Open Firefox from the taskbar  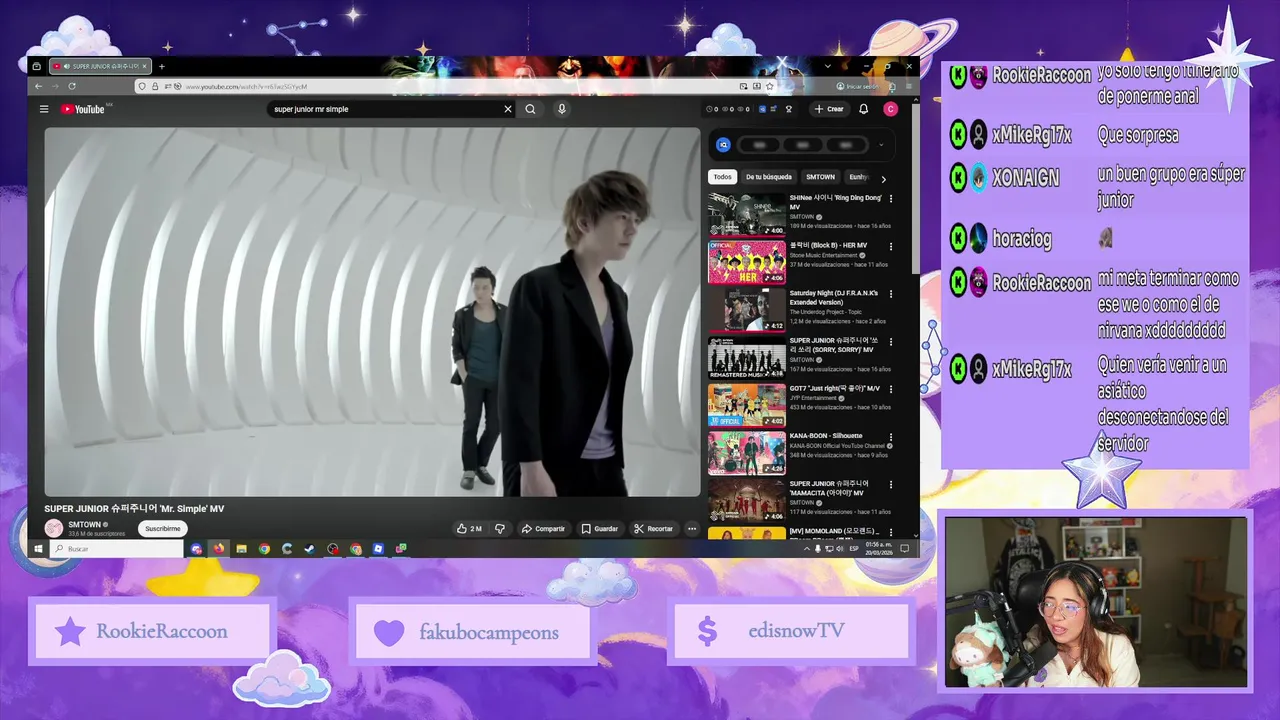(x=218, y=549)
